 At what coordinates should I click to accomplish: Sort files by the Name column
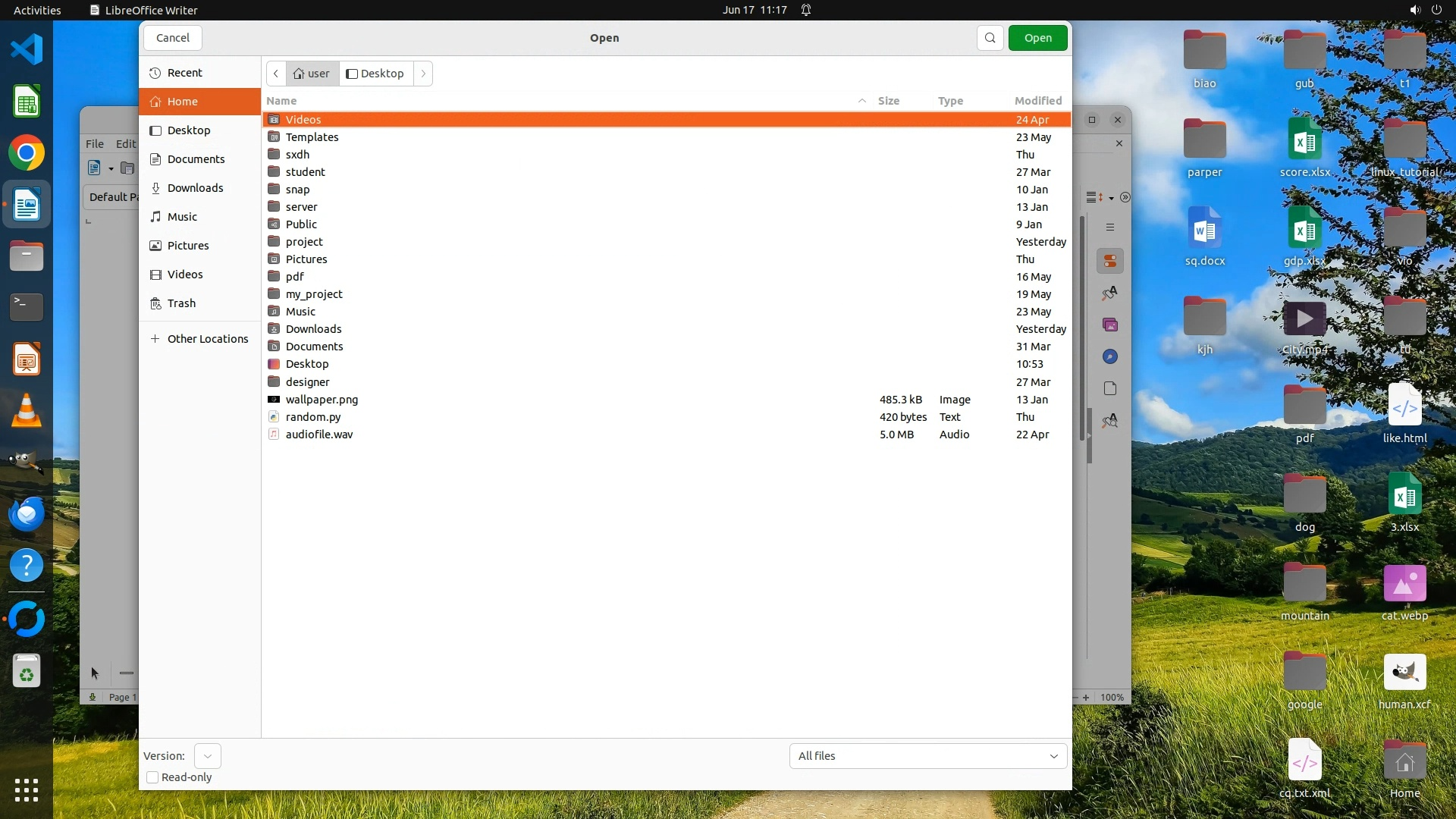point(281,101)
